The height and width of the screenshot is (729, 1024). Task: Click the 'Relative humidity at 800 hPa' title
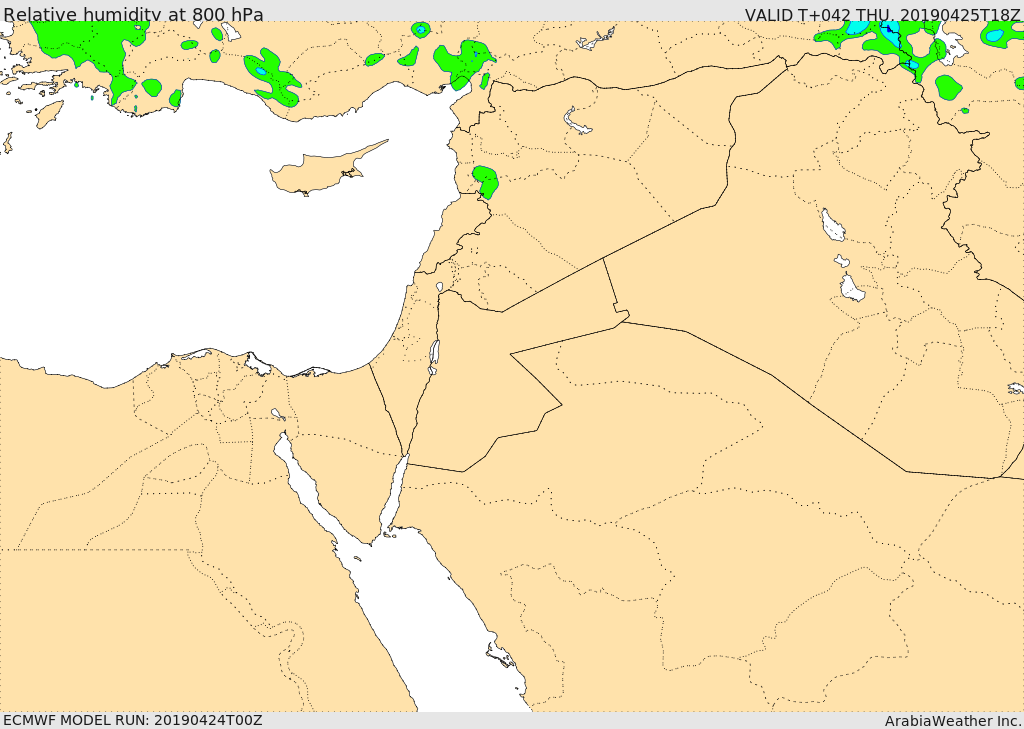click(x=133, y=13)
